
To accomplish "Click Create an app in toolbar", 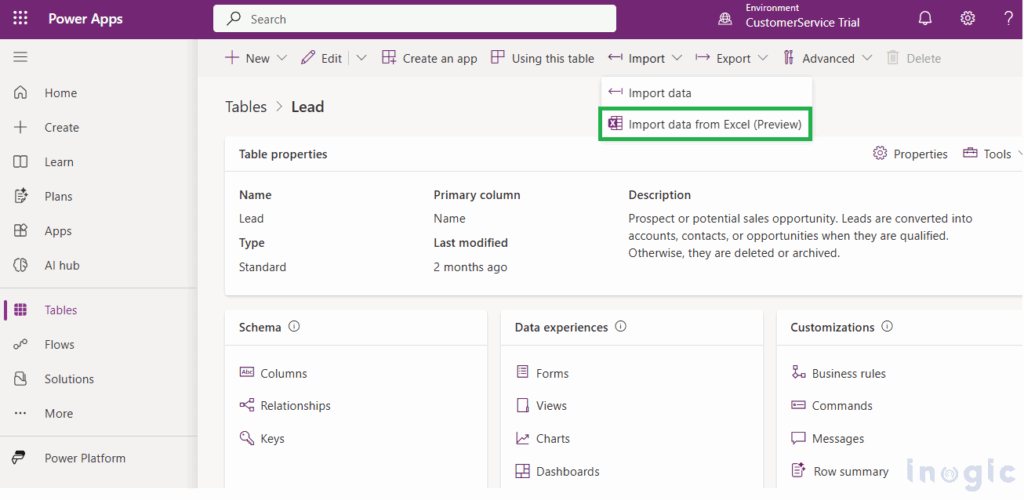I will click(x=429, y=59).
